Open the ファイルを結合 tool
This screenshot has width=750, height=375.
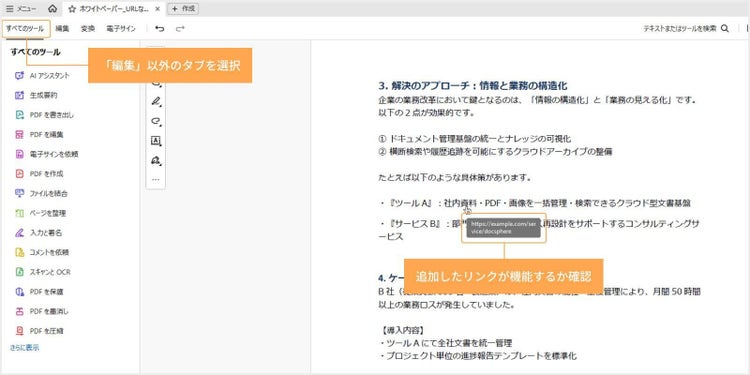coord(42,193)
